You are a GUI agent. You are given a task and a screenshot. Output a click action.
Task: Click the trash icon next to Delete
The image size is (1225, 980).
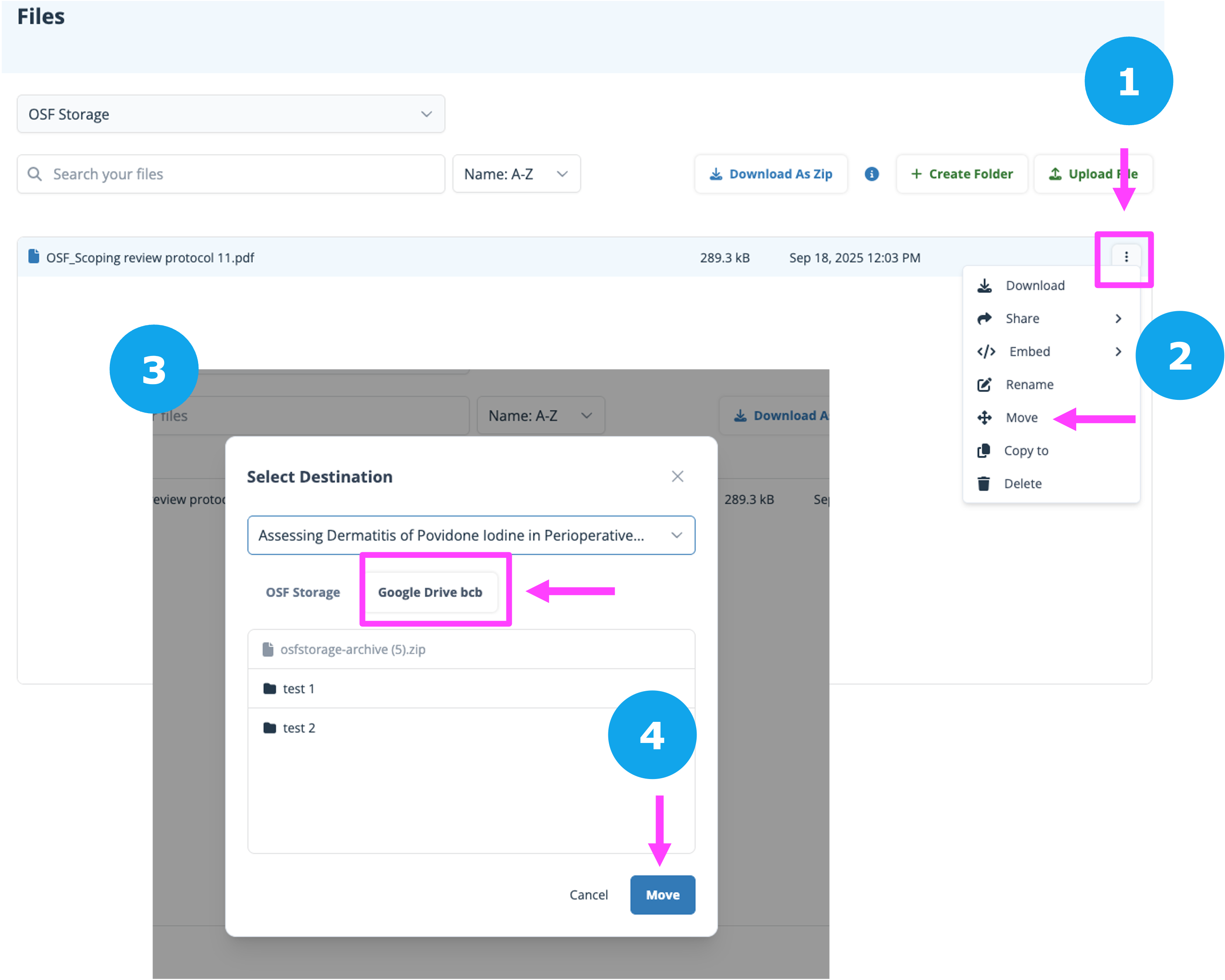(983, 484)
